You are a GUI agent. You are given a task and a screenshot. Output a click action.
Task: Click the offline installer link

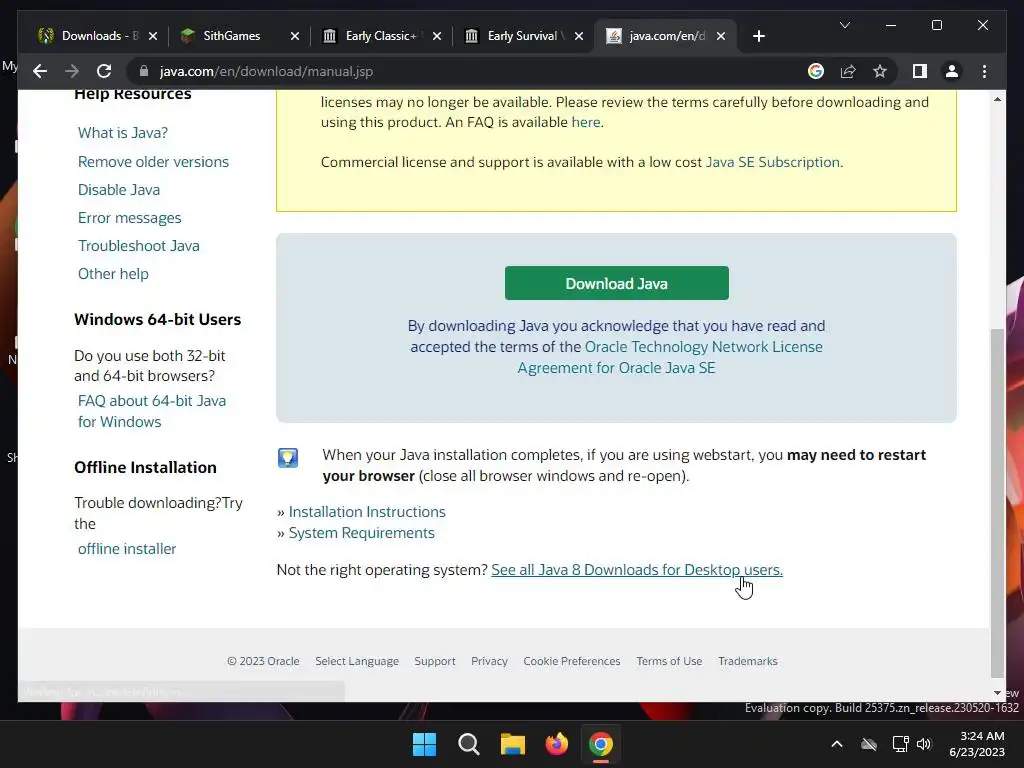(127, 549)
